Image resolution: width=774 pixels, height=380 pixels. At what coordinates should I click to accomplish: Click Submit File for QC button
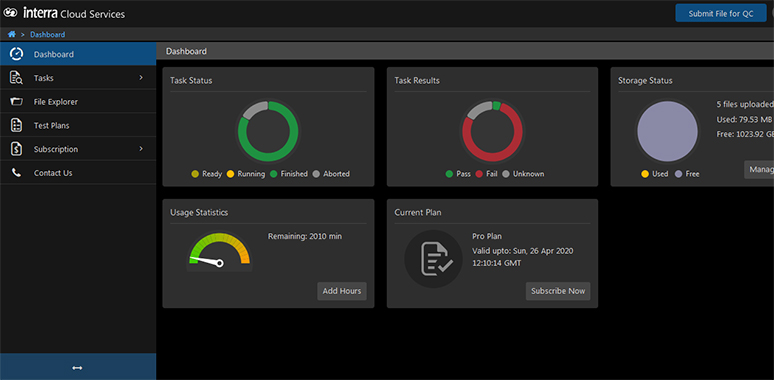click(x=721, y=13)
